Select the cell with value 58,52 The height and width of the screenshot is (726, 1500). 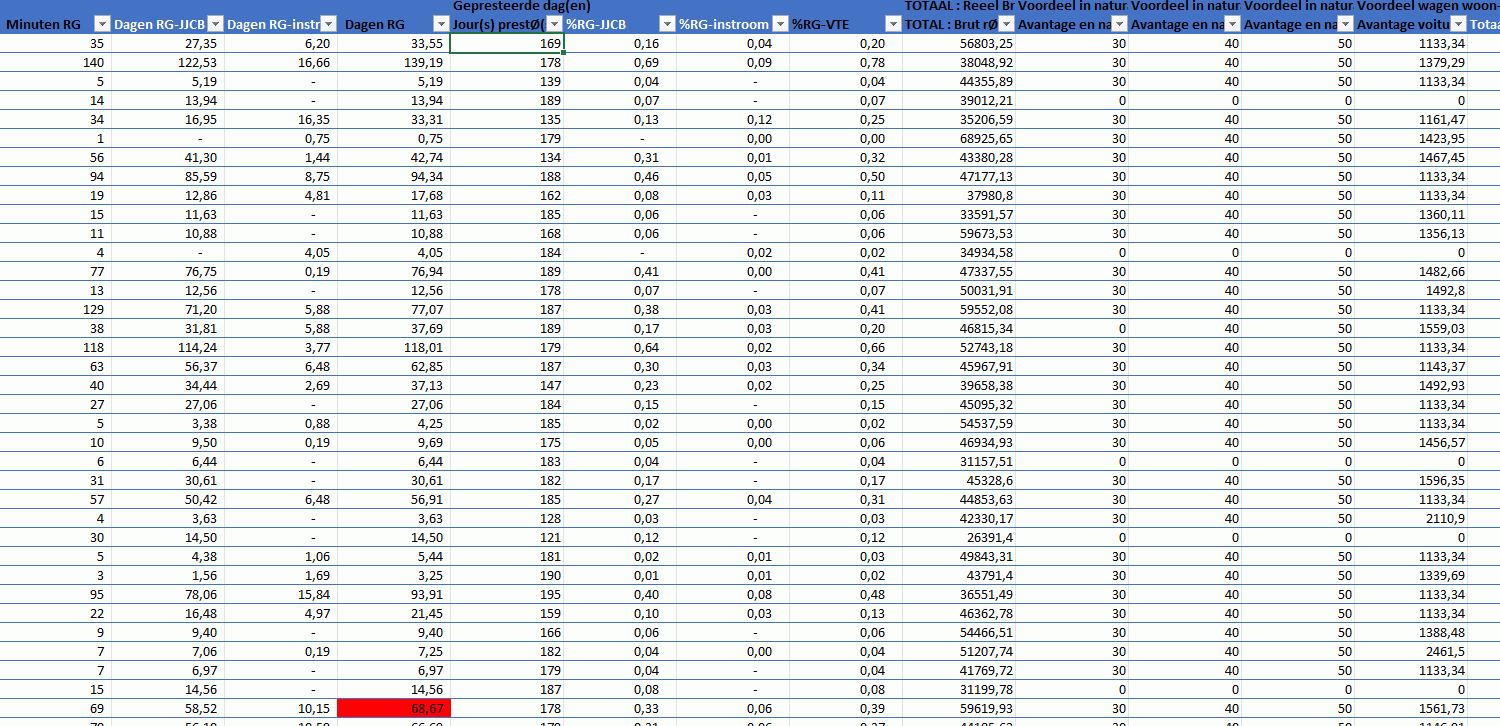point(168,708)
